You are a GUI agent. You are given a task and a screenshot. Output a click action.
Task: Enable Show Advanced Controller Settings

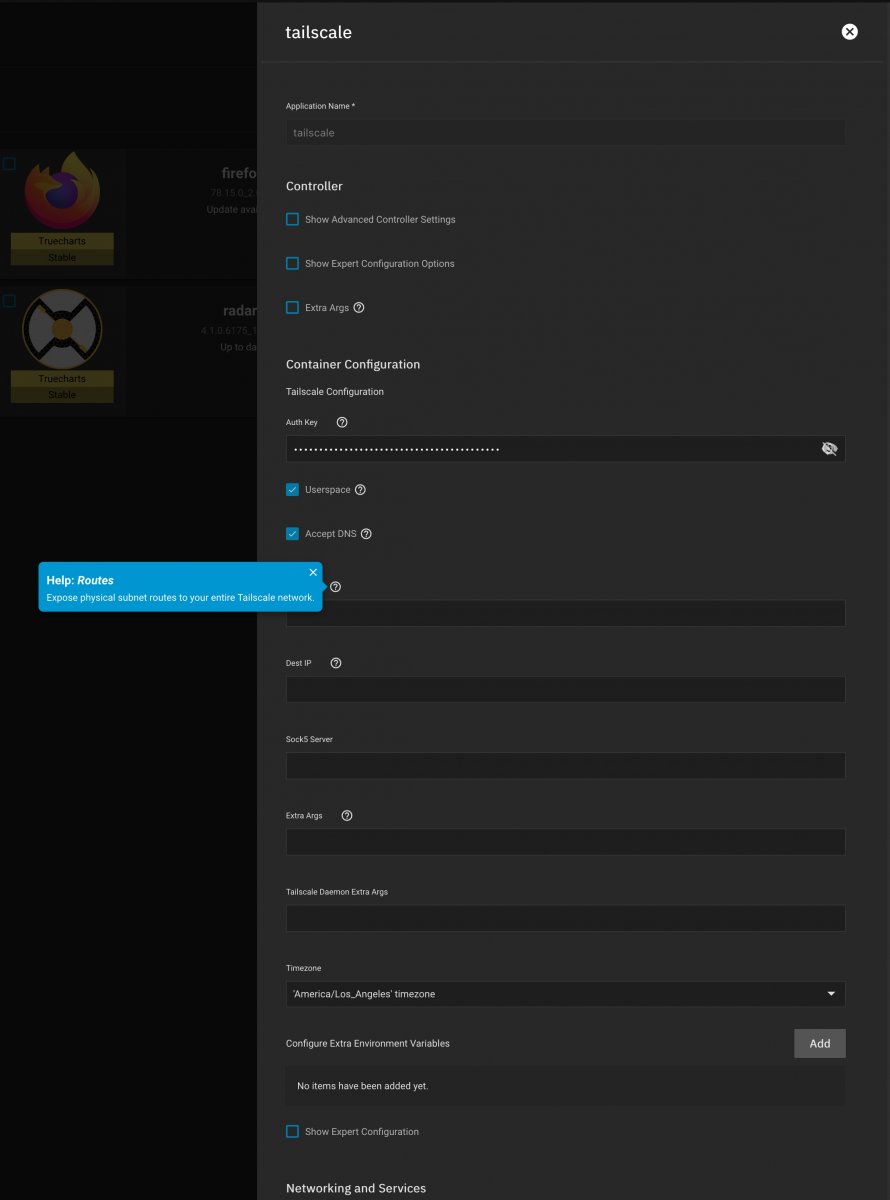click(292, 219)
